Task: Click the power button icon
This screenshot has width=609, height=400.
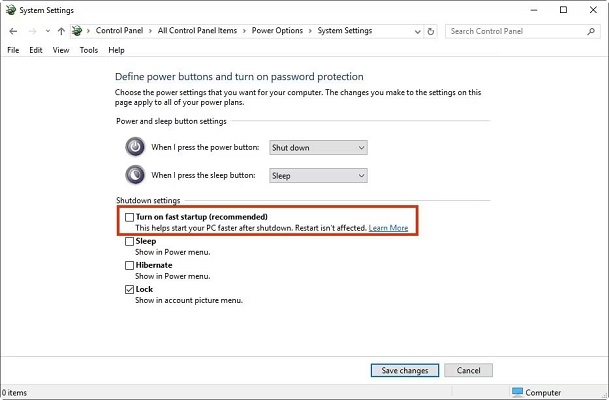Action: click(135, 147)
